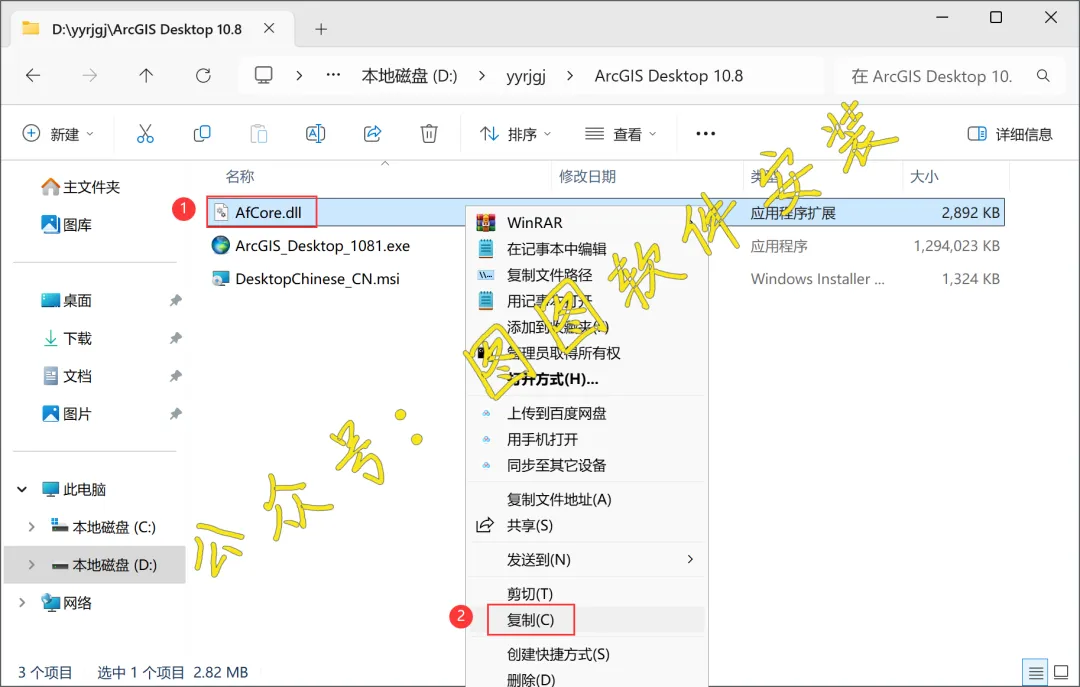This screenshot has height=687, width=1080.
Task: Open 文档 in the navigation pane
Action: [x=66, y=376]
